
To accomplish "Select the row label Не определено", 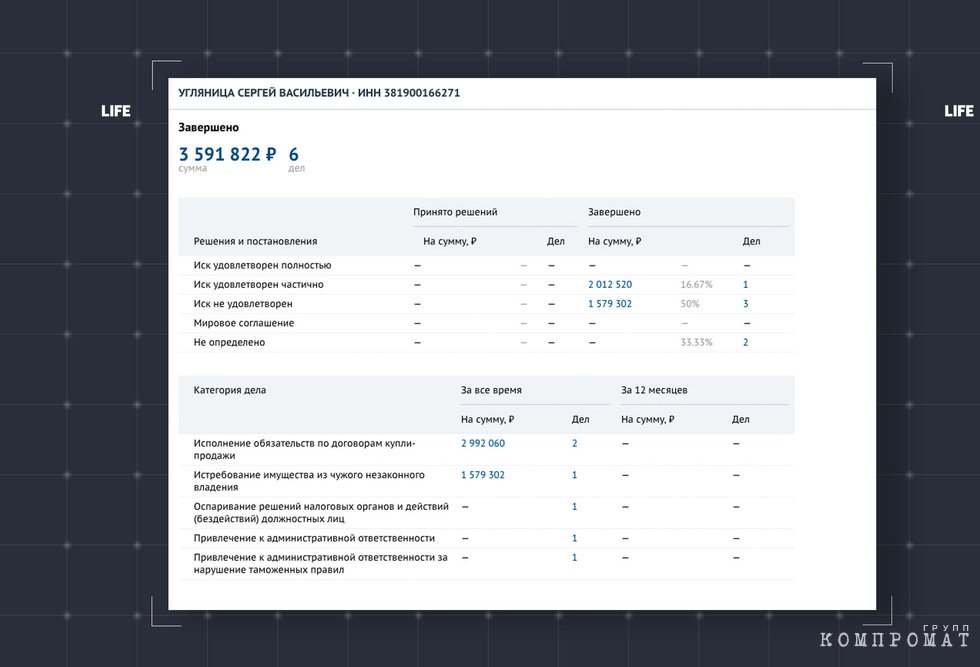I will [229, 343].
